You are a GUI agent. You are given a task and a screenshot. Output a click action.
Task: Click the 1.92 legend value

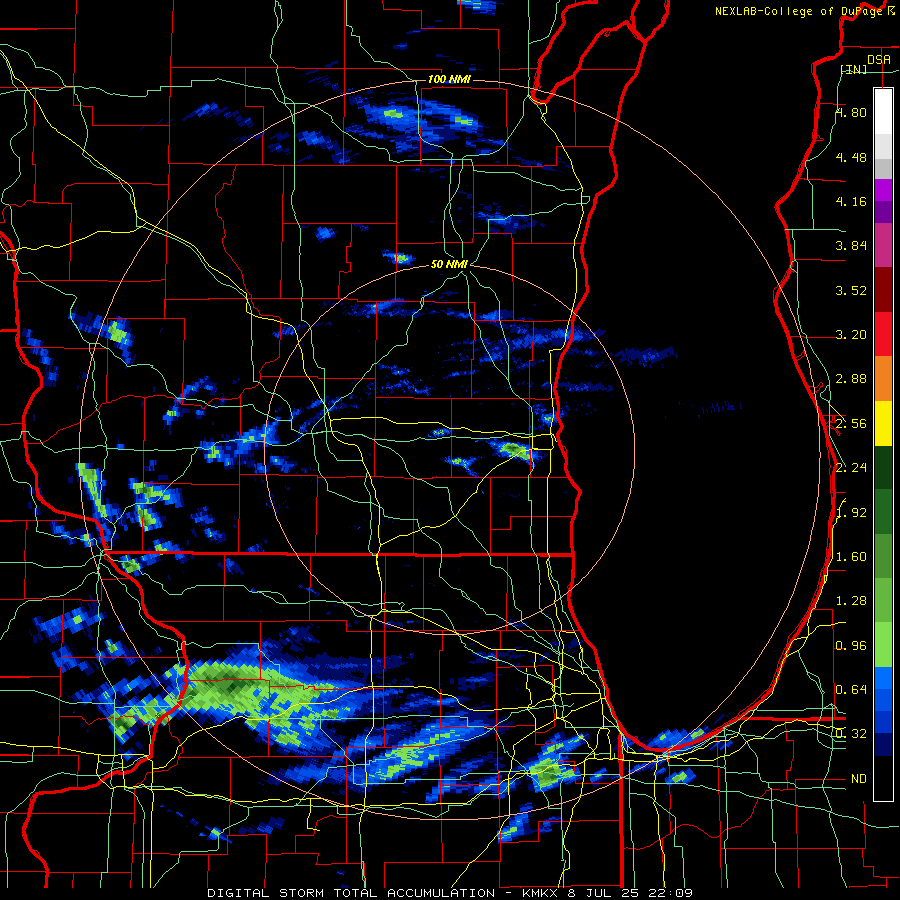pos(851,513)
